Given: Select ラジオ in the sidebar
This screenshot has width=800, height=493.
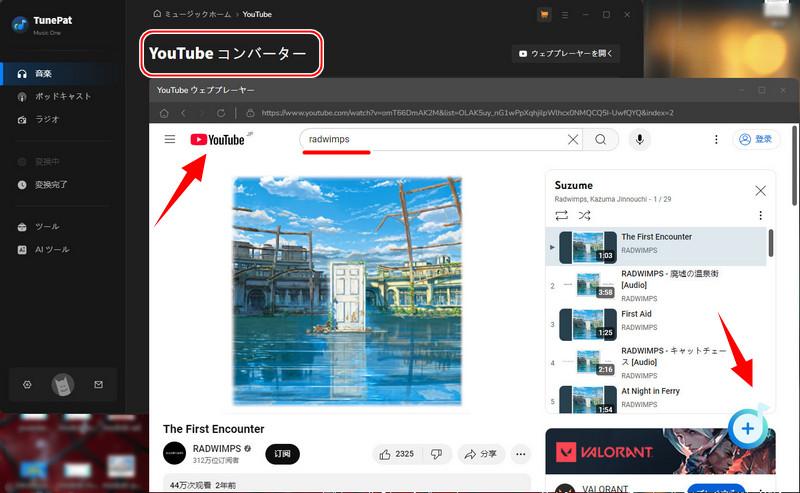Looking at the screenshot, I should click(x=61, y=119).
